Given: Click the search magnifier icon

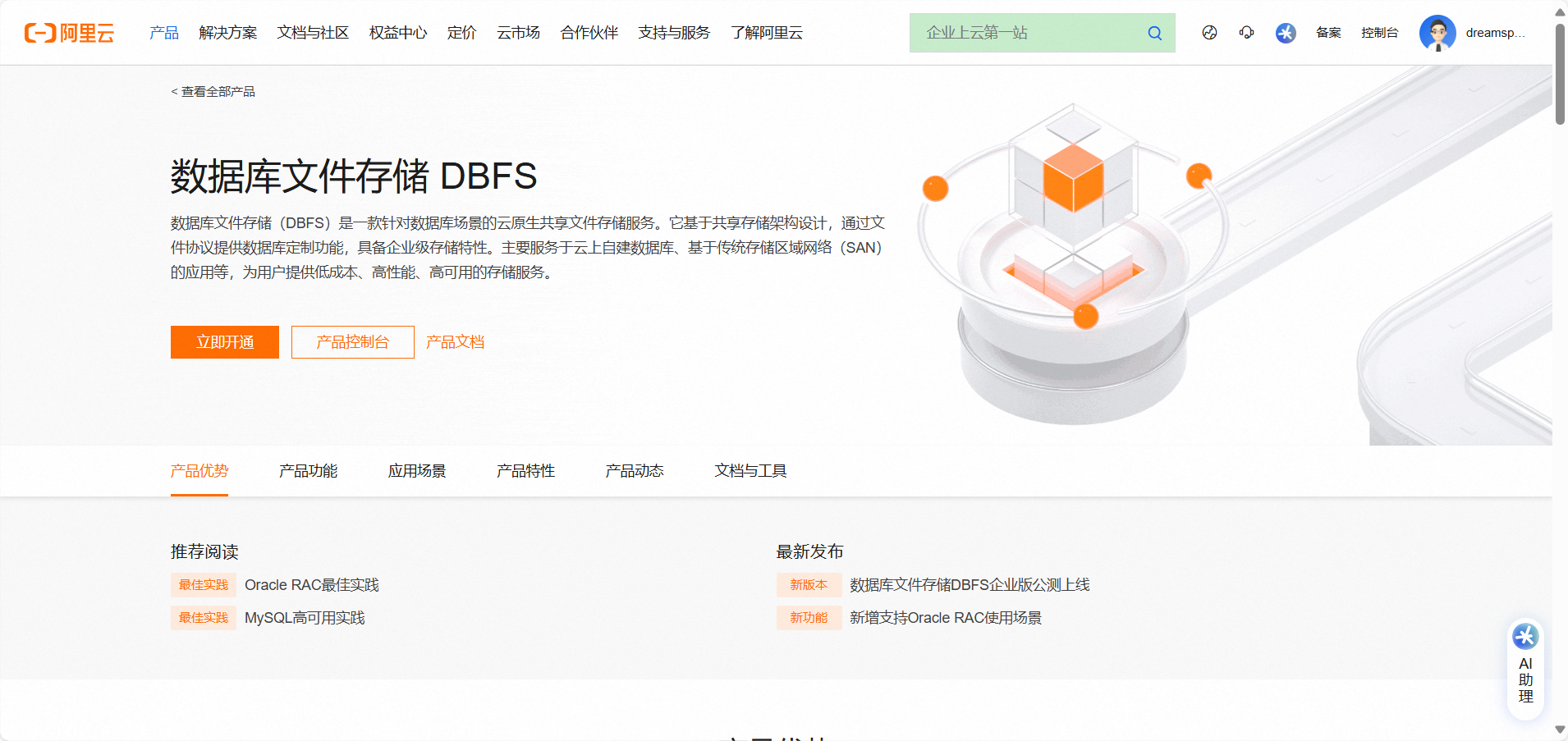Looking at the screenshot, I should [1154, 33].
